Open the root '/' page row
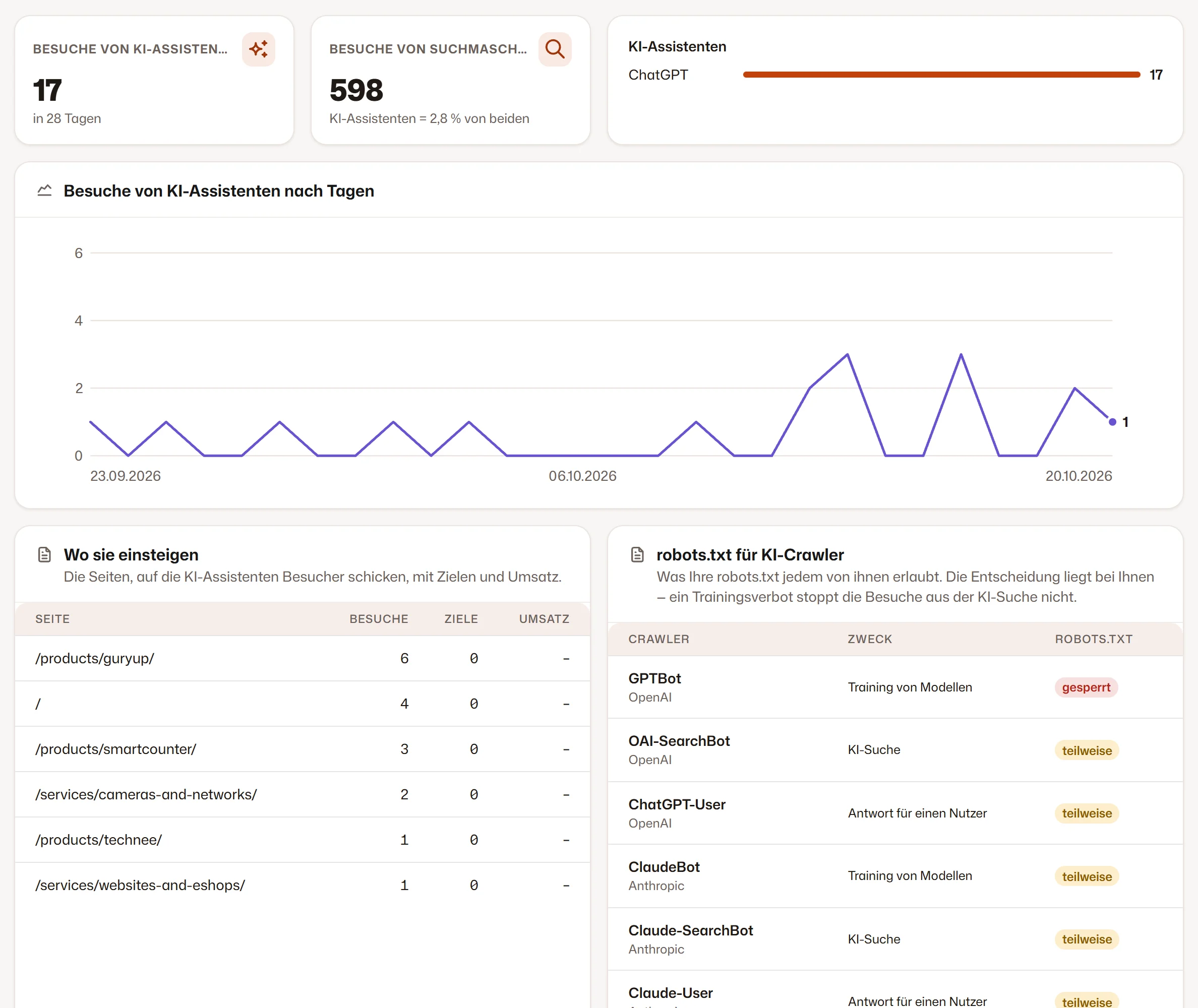Image resolution: width=1198 pixels, height=1008 pixels. 303,704
